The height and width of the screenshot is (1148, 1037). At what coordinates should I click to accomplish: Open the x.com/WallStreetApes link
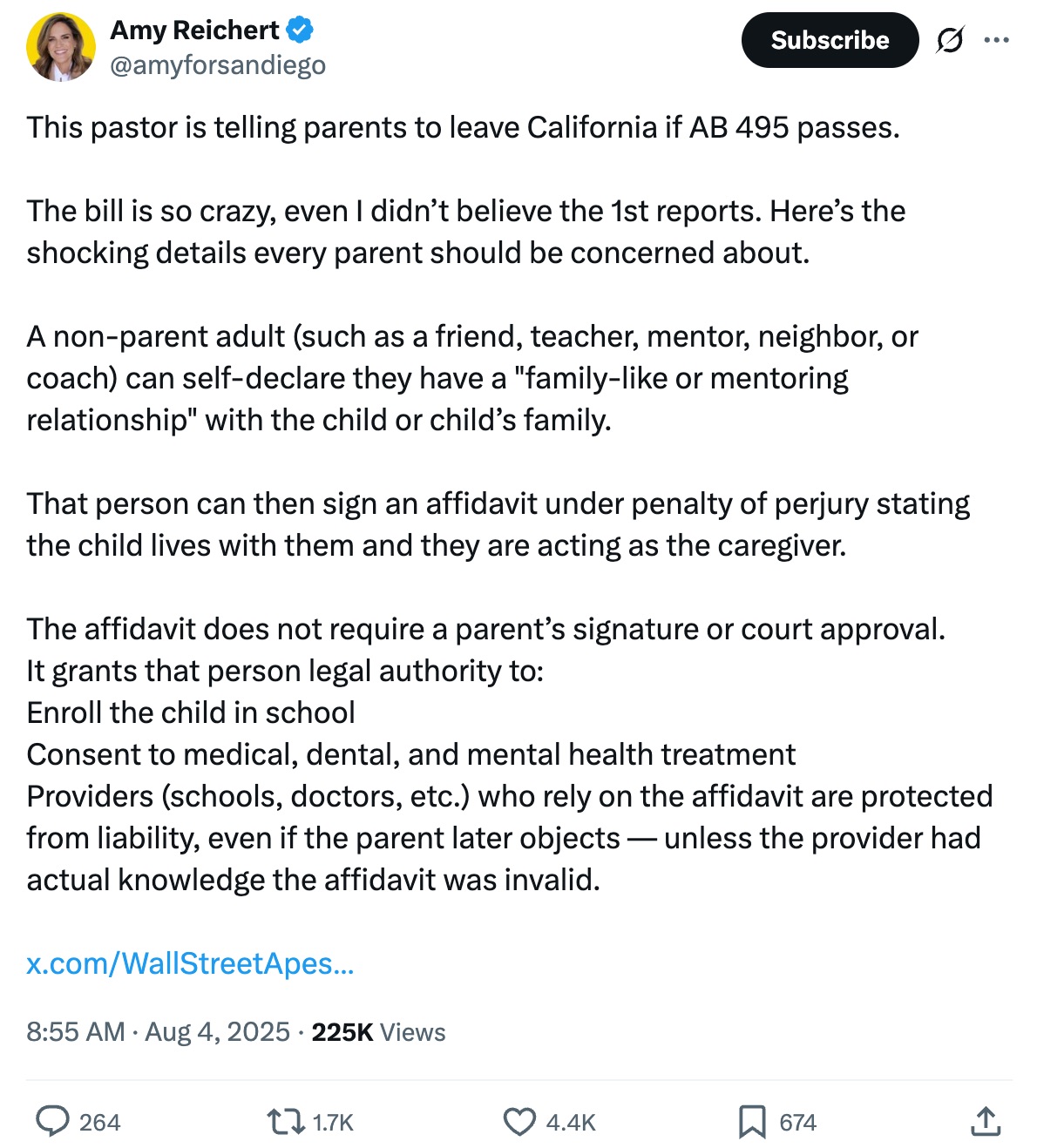[190, 963]
